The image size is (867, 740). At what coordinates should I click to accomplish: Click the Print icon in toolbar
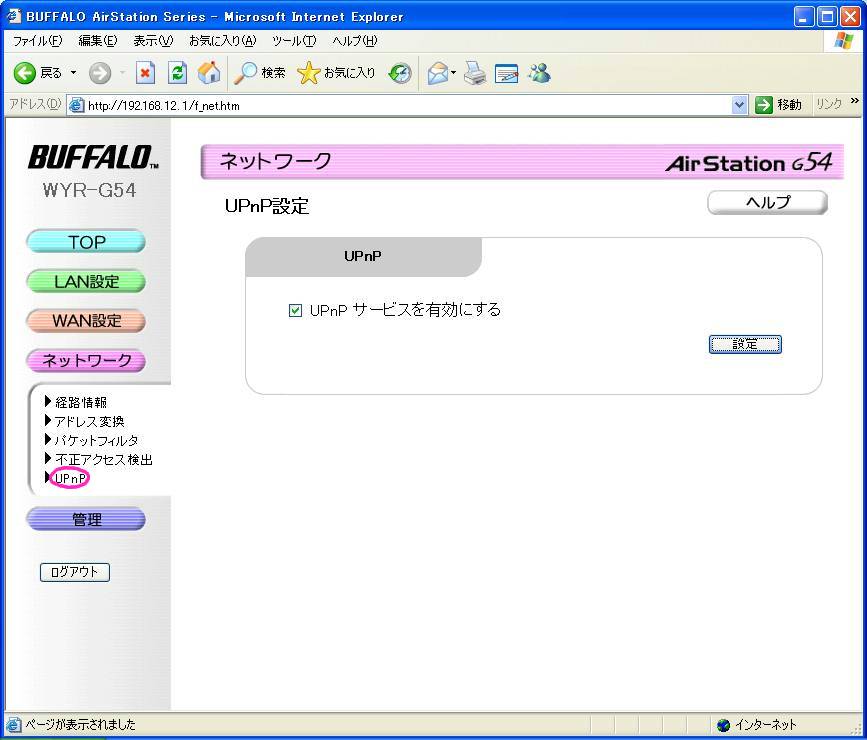(474, 73)
